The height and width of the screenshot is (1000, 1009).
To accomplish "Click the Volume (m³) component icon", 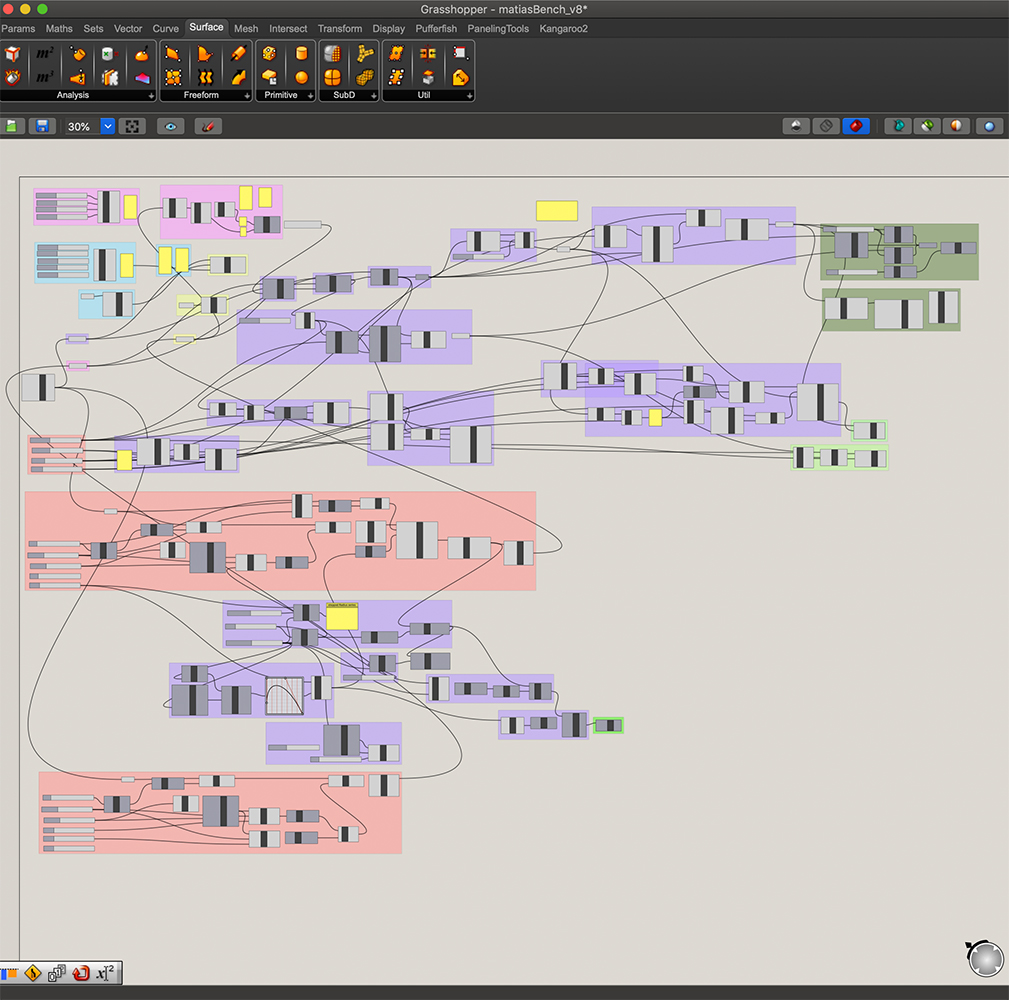I will coord(44,77).
